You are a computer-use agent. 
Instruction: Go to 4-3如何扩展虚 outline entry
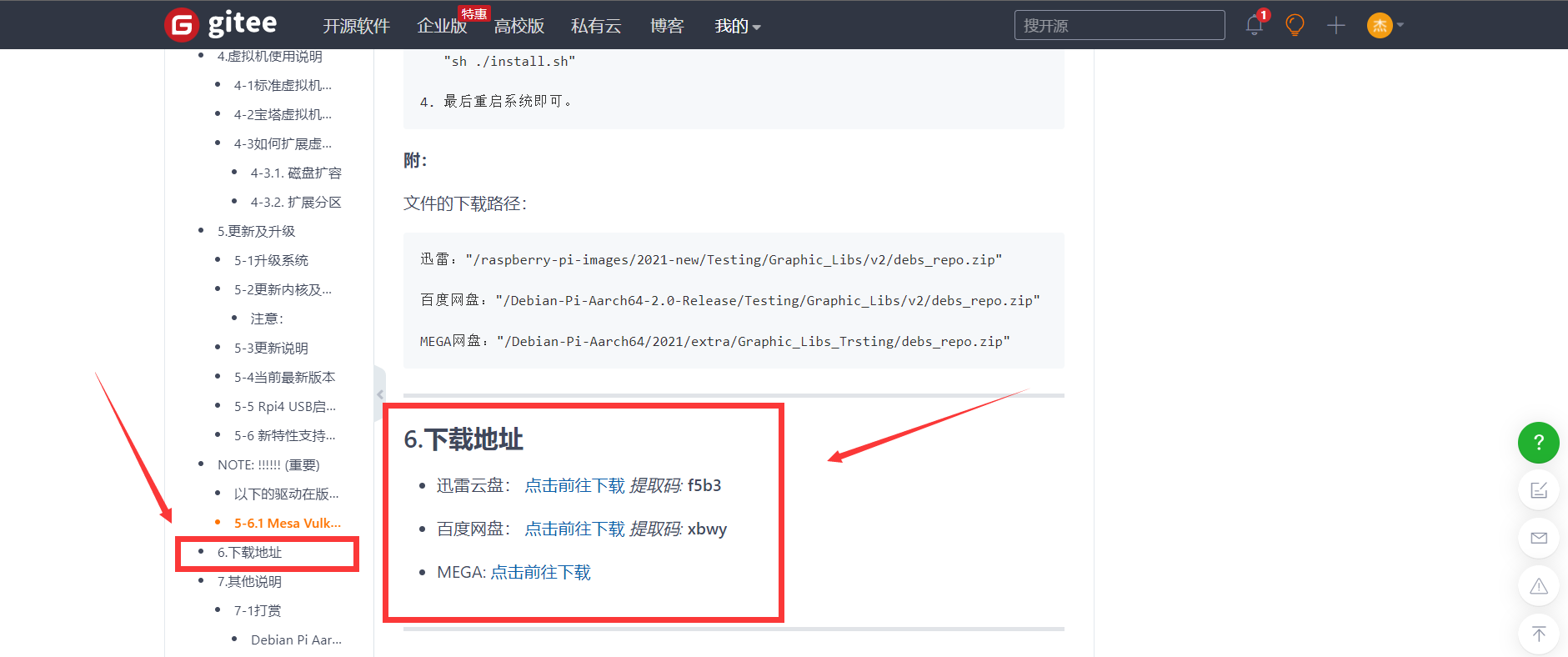coord(283,143)
